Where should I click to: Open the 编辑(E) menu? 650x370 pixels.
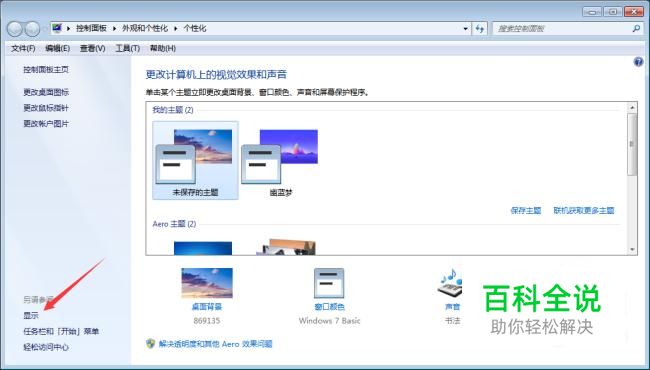pos(58,48)
